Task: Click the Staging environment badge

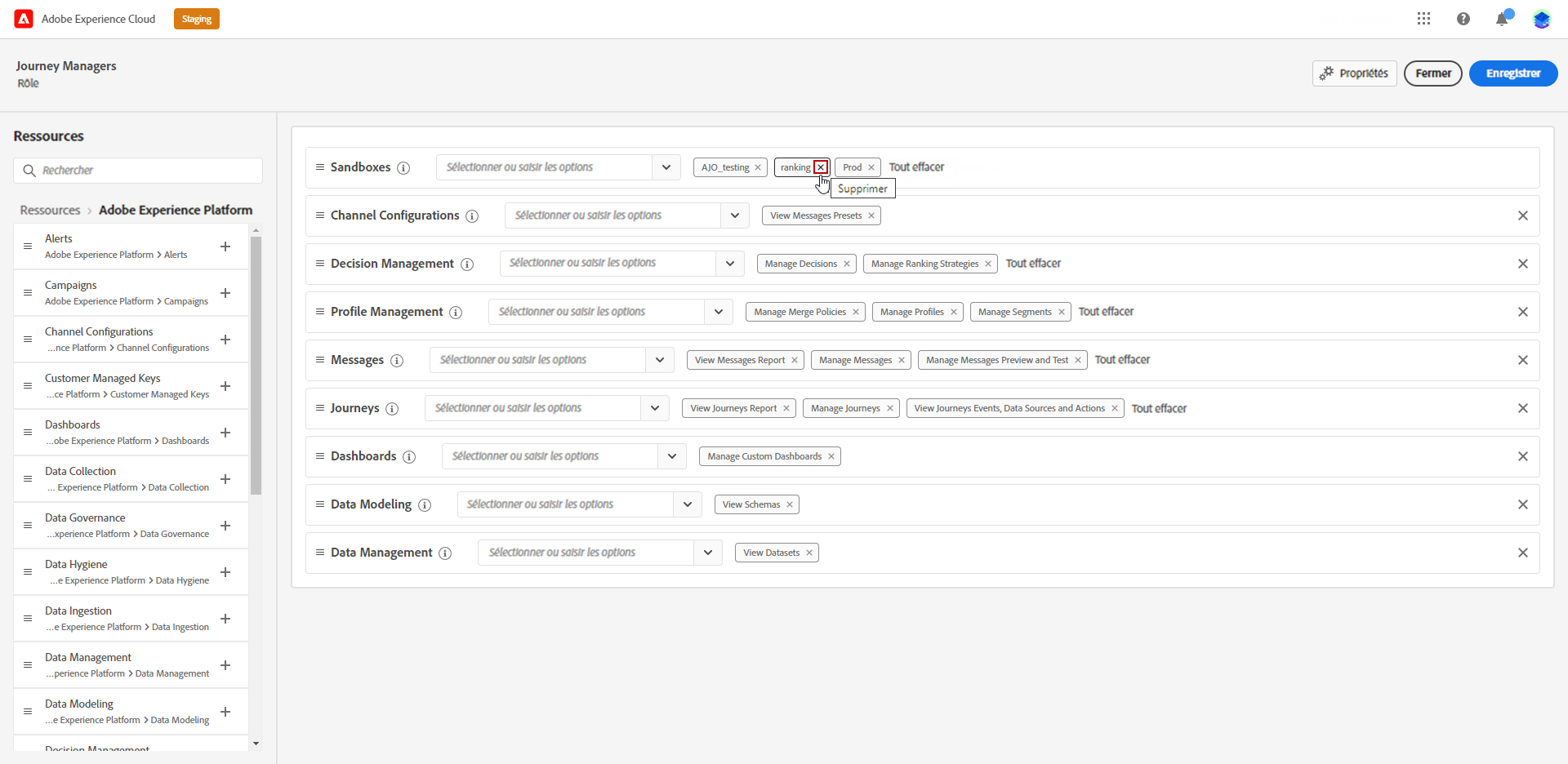Action: pos(197,19)
